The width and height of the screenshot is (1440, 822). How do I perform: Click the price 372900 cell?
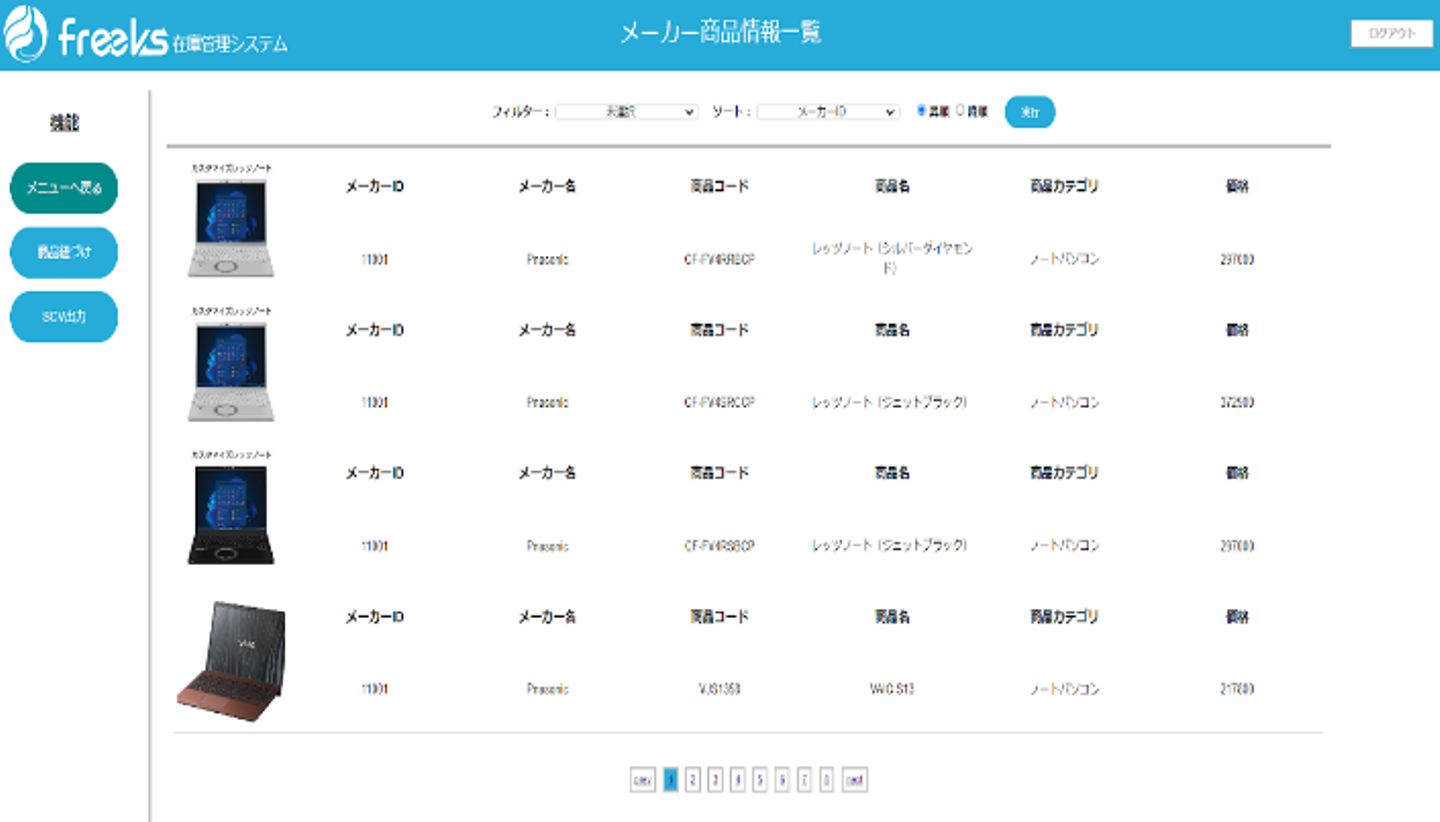(x=1237, y=402)
